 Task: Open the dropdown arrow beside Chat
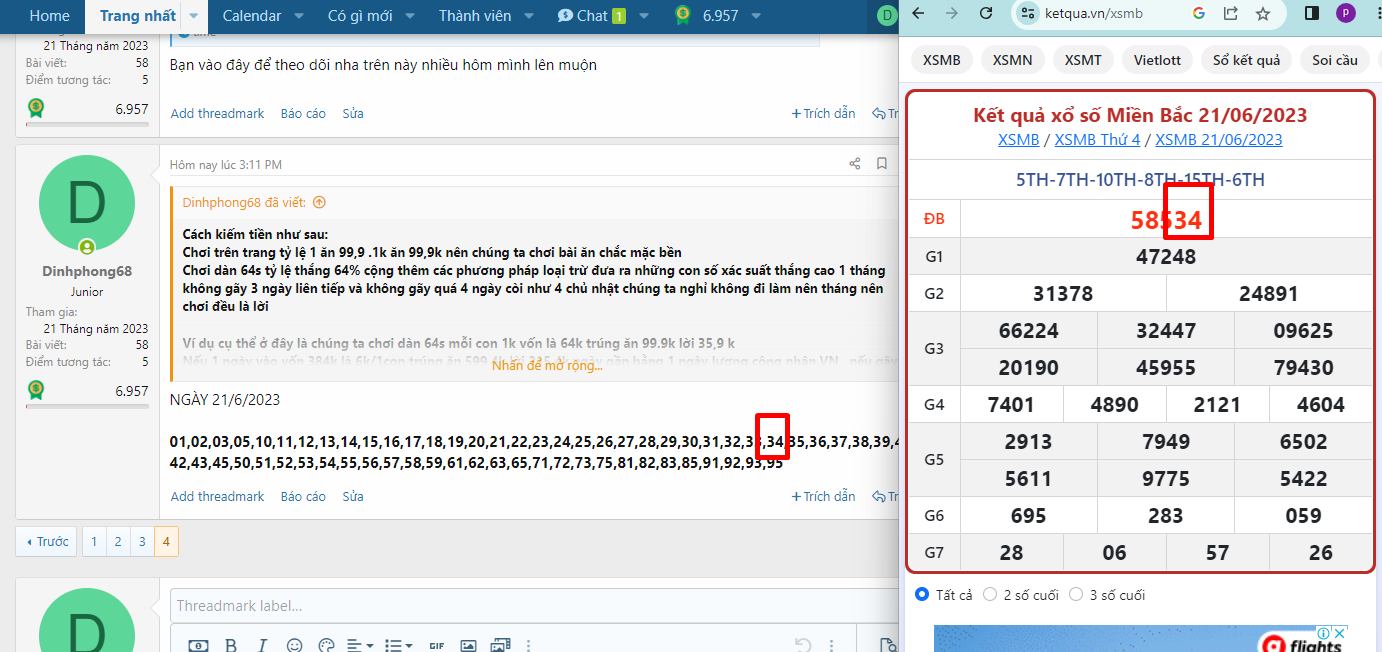(644, 16)
